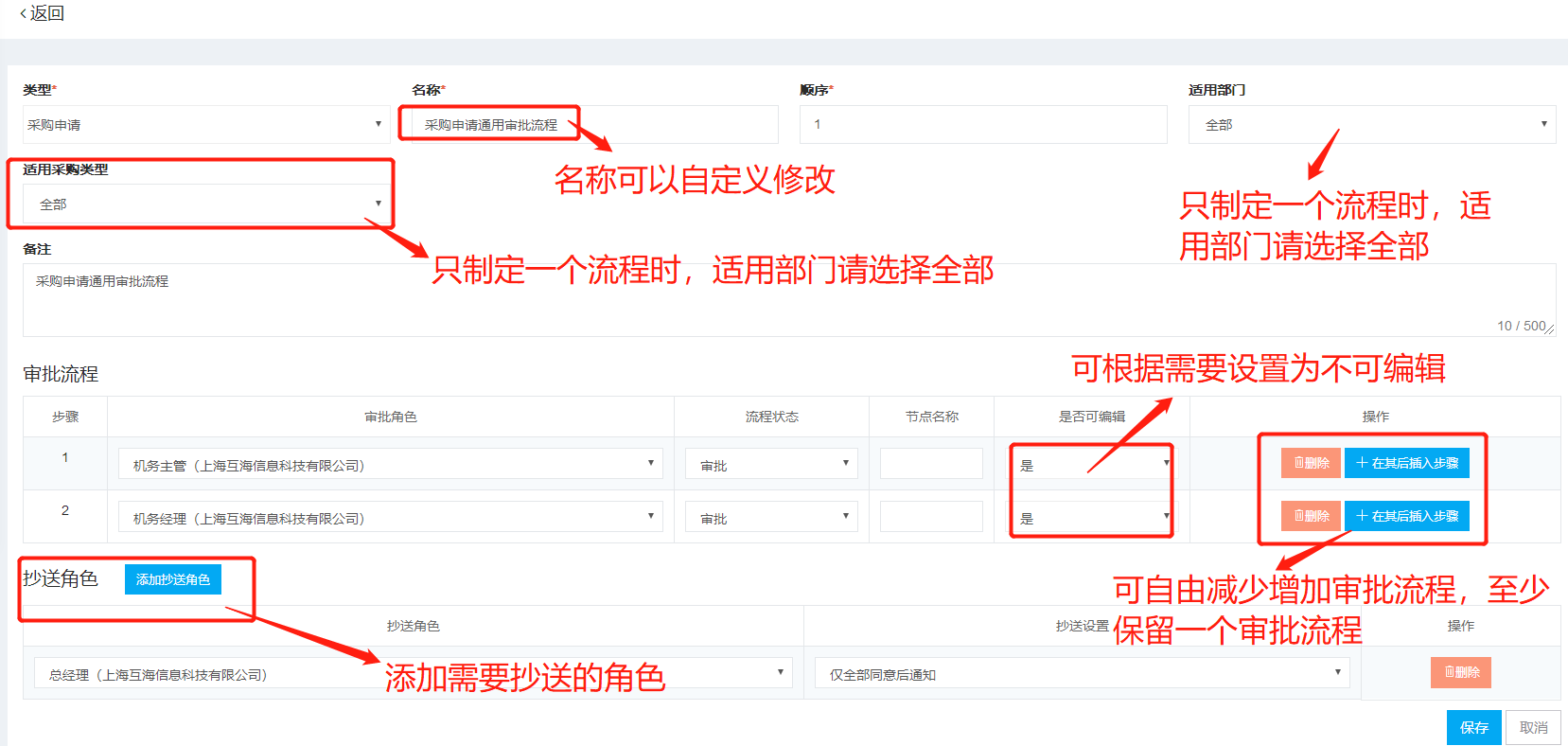The image size is (1568, 746).
Task: Click the 顺序 input field
Action: pyautogui.click(x=983, y=124)
